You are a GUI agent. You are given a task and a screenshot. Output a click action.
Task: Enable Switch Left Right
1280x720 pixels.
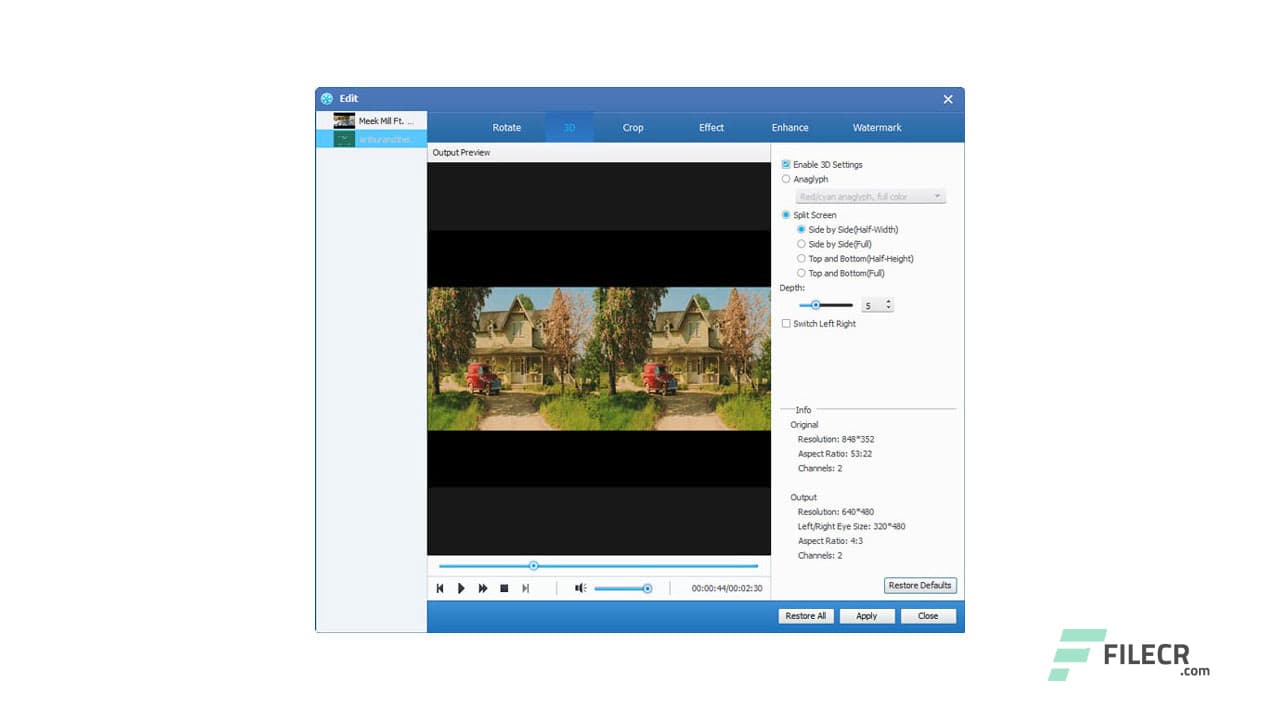click(x=786, y=323)
